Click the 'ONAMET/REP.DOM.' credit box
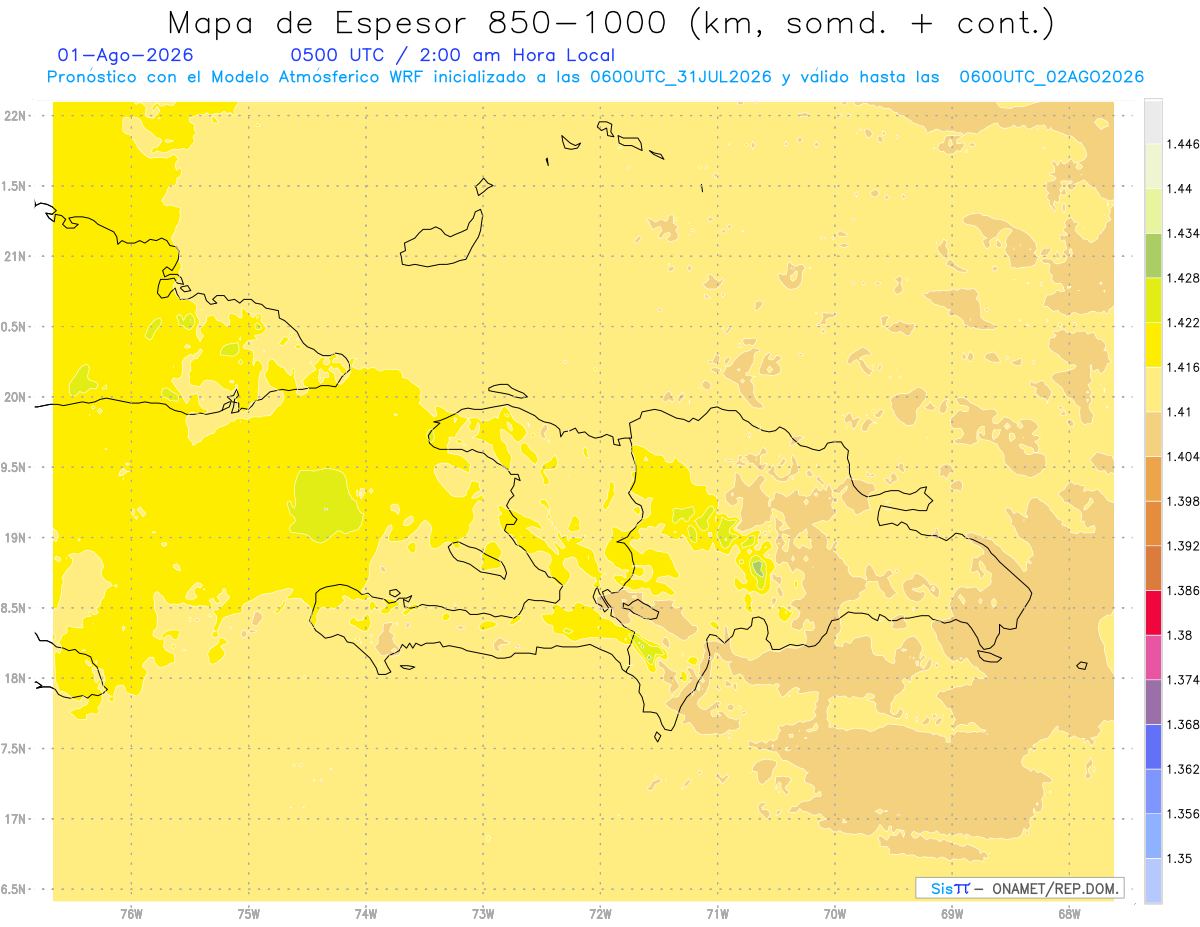This screenshot has height=927, width=1200. tap(1020, 888)
